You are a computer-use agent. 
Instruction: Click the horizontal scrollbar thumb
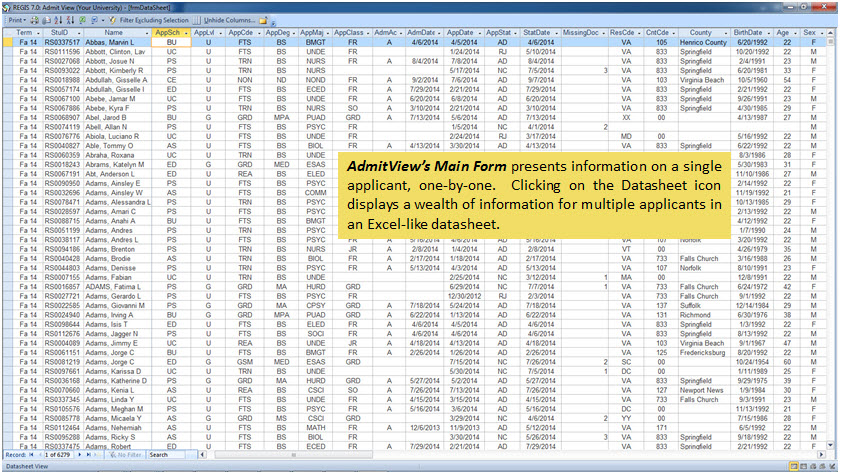(x=294, y=455)
